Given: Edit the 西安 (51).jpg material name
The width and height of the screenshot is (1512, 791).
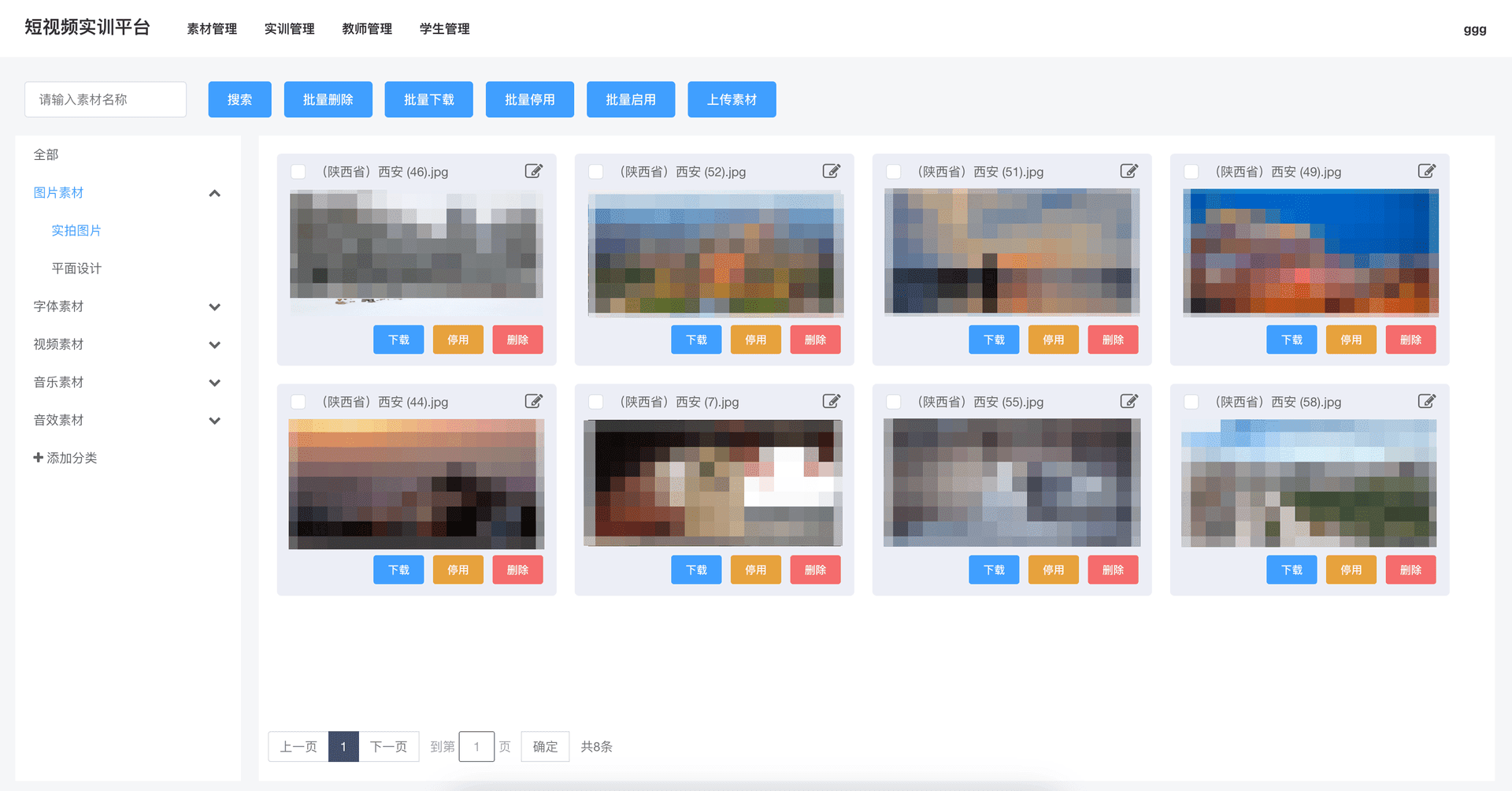Looking at the screenshot, I should click(x=1128, y=171).
